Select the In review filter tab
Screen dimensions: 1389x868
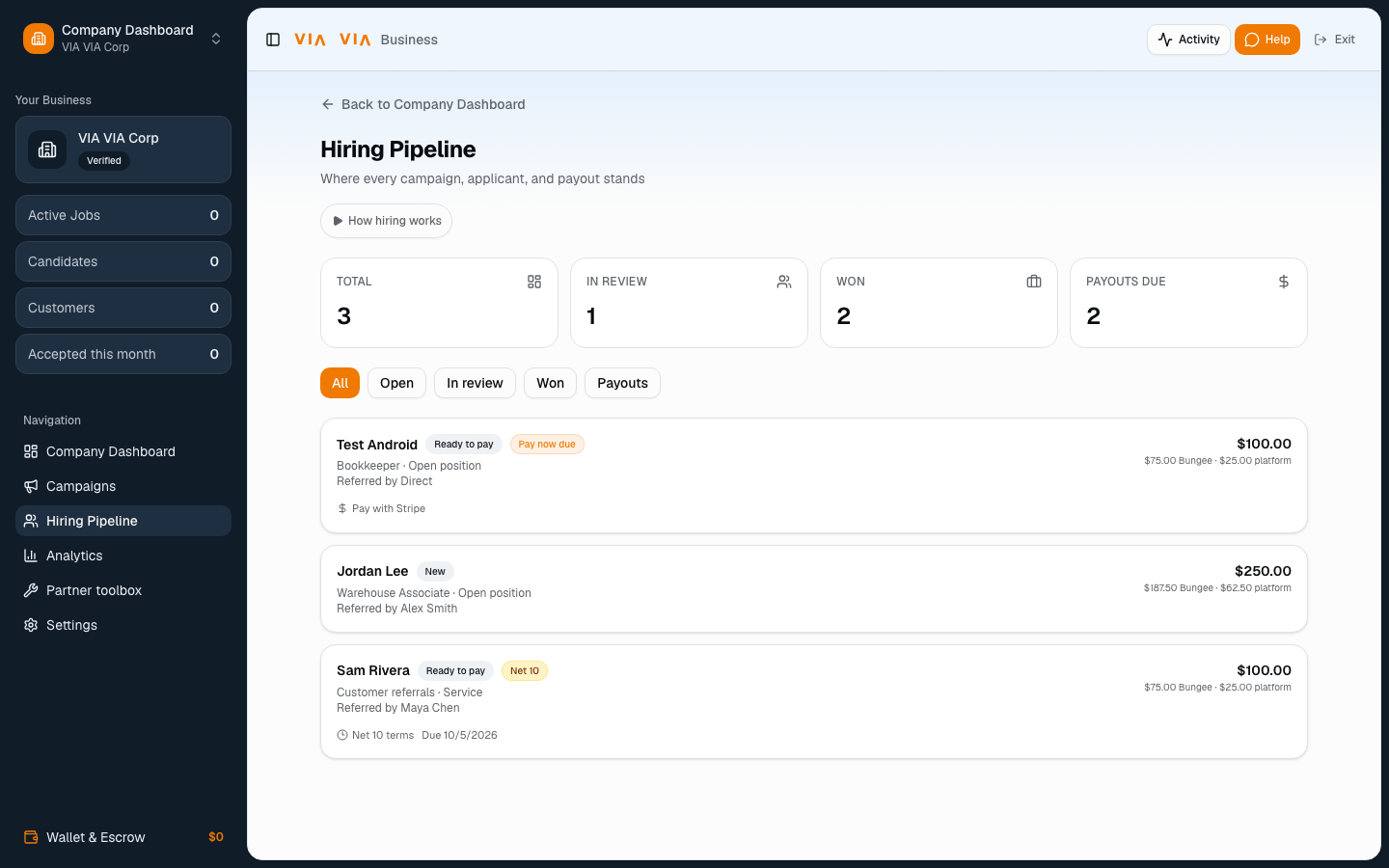[x=475, y=383]
